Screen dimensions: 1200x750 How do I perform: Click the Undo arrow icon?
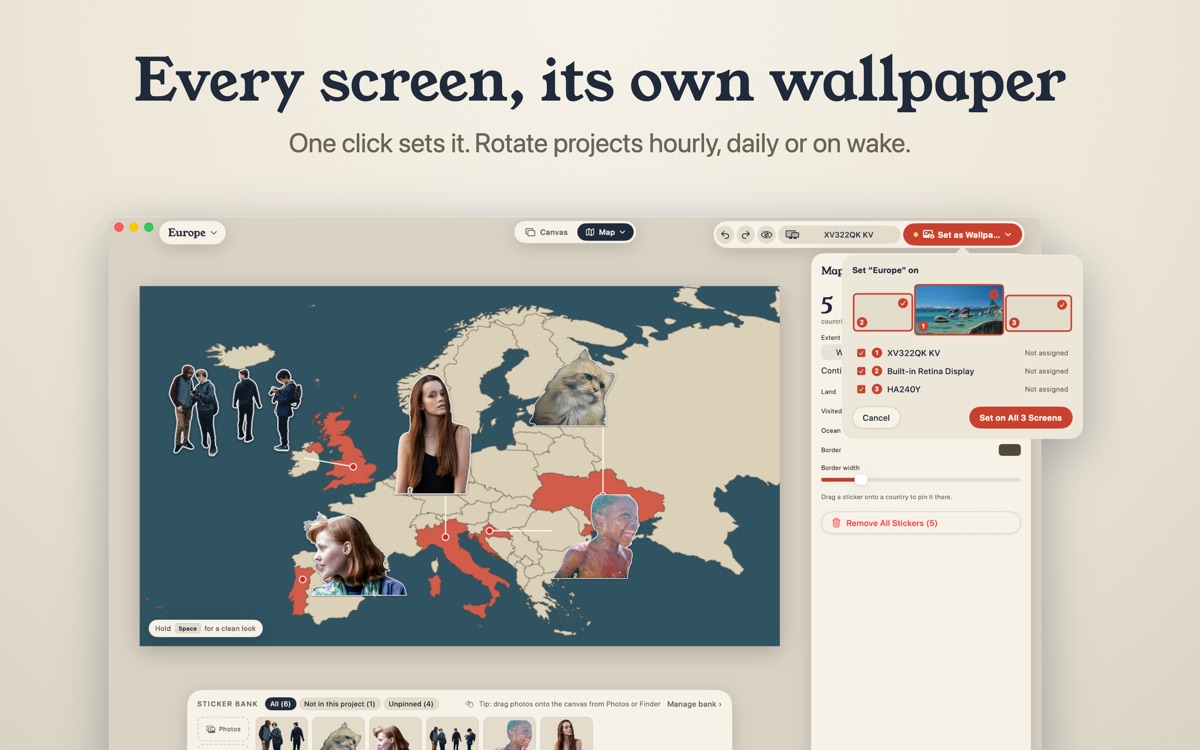pyautogui.click(x=726, y=235)
